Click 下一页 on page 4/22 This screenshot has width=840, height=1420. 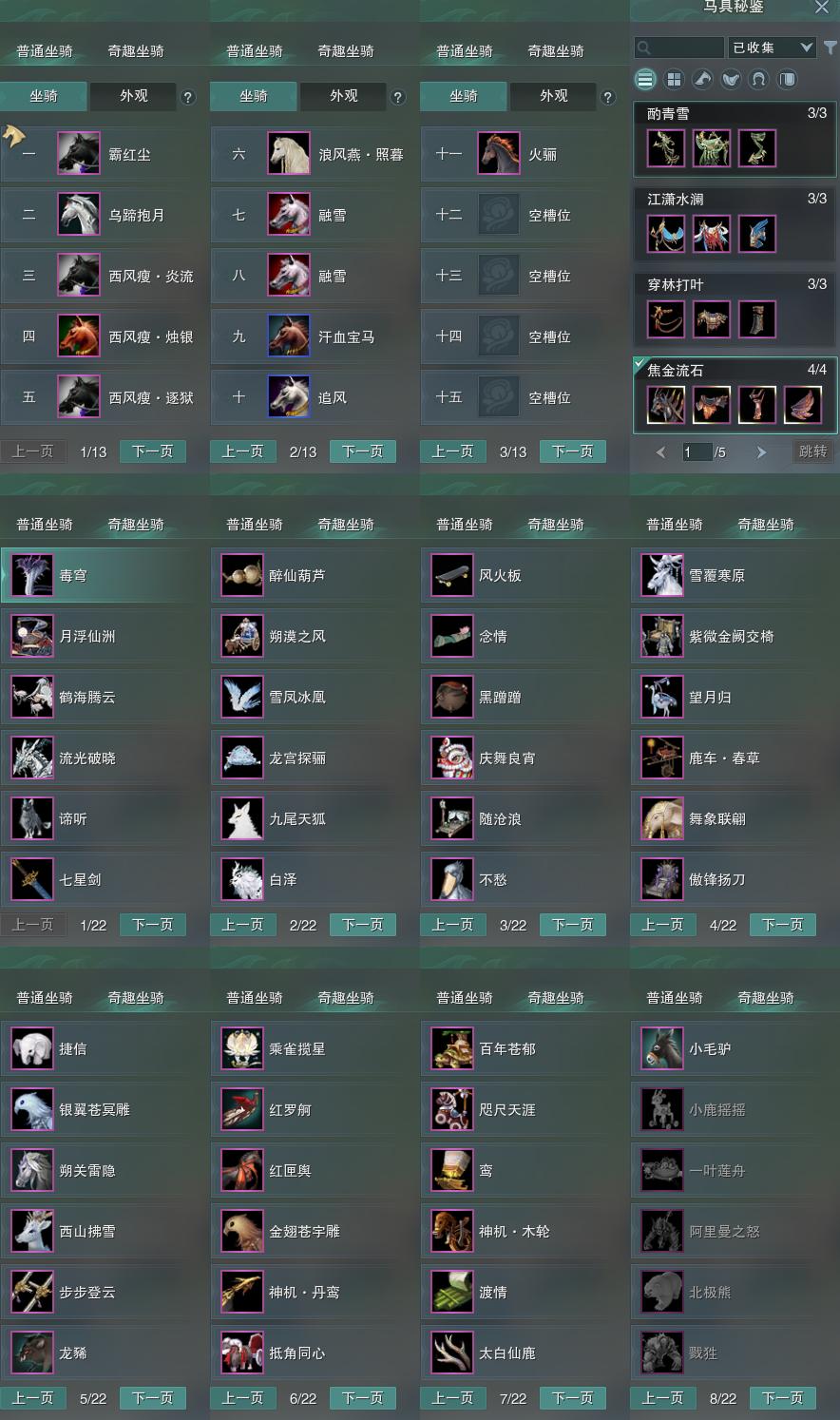point(783,925)
